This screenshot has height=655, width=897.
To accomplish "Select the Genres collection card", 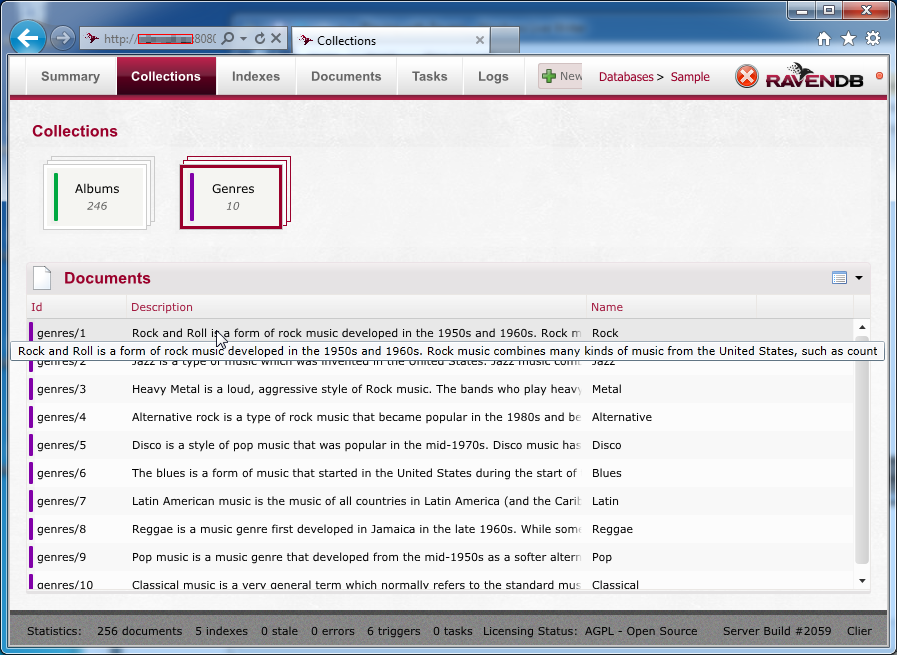I will tap(233, 194).
